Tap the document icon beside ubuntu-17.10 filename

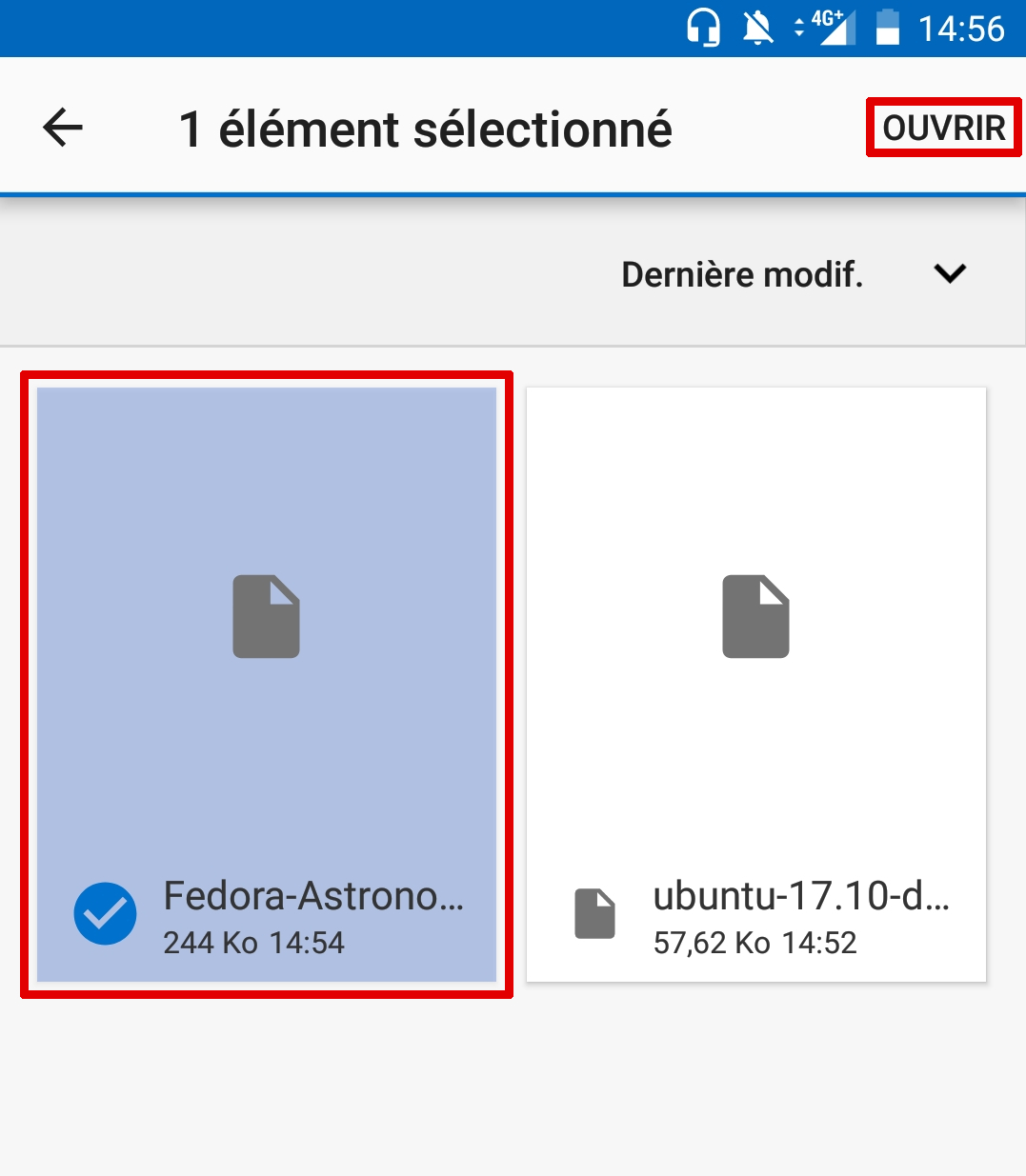click(x=594, y=912)
